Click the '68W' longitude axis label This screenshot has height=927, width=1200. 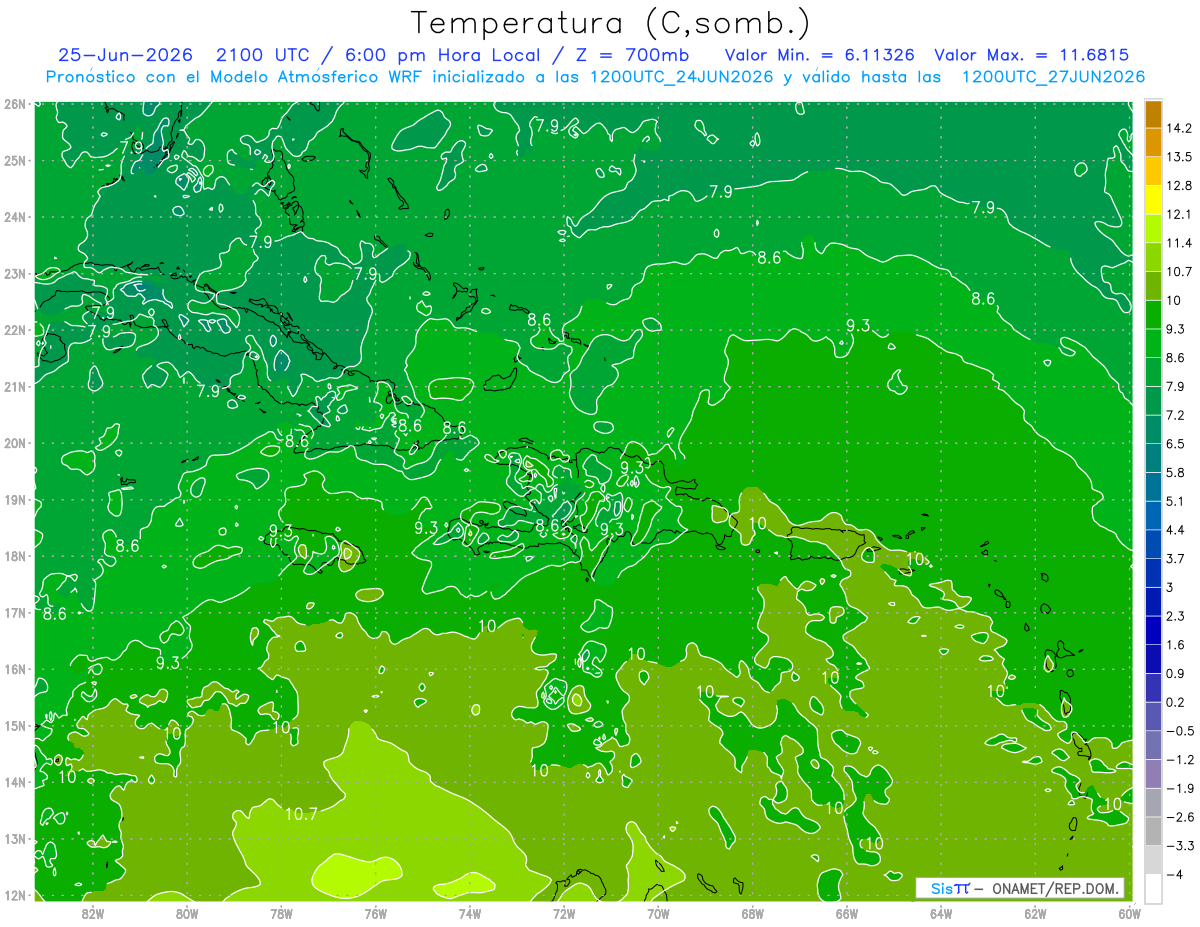[x=752, y=913]
